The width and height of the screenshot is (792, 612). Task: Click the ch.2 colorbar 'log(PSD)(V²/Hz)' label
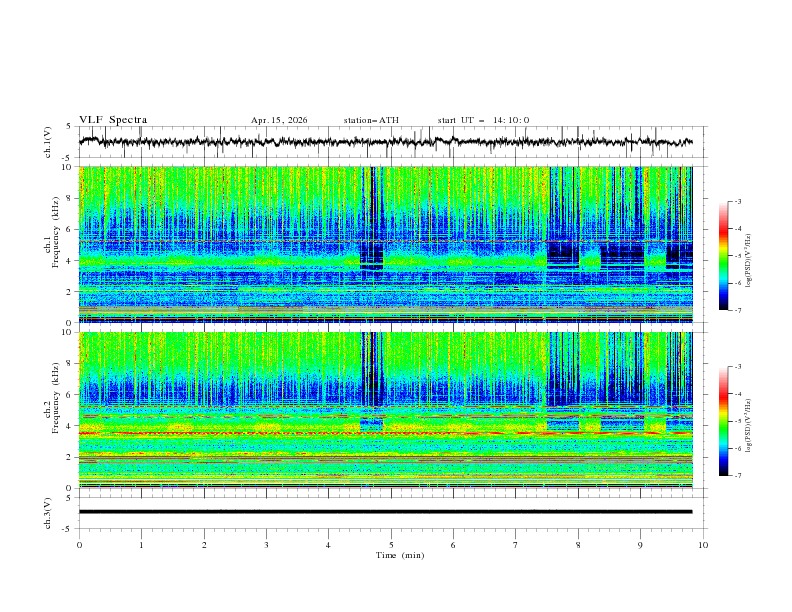click(x=749, y=425)
